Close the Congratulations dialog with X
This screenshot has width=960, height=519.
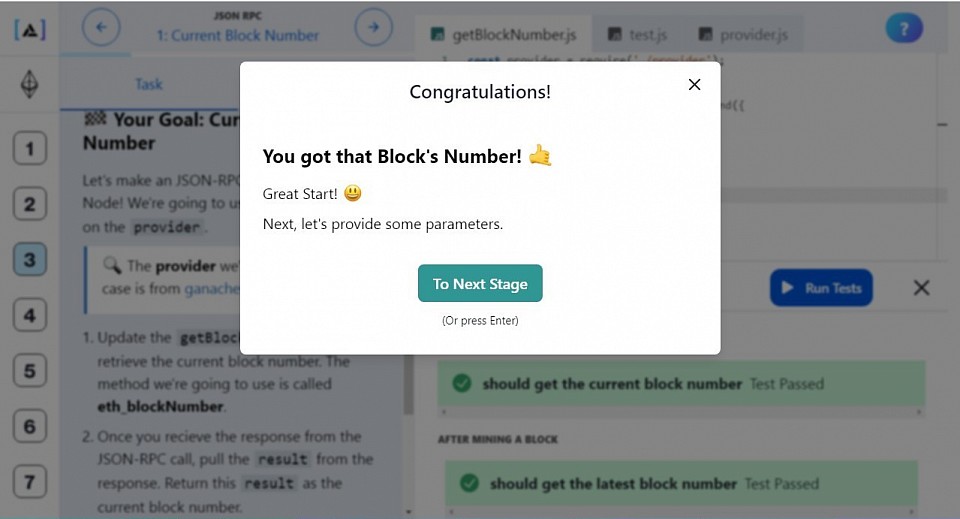[x=694, y=84]
